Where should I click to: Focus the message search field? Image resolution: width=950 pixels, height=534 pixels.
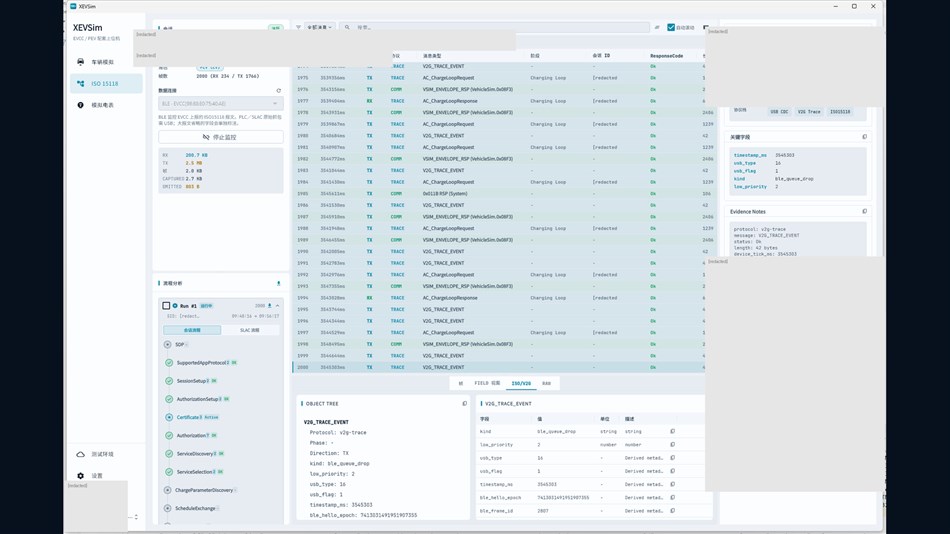[495, 27]
